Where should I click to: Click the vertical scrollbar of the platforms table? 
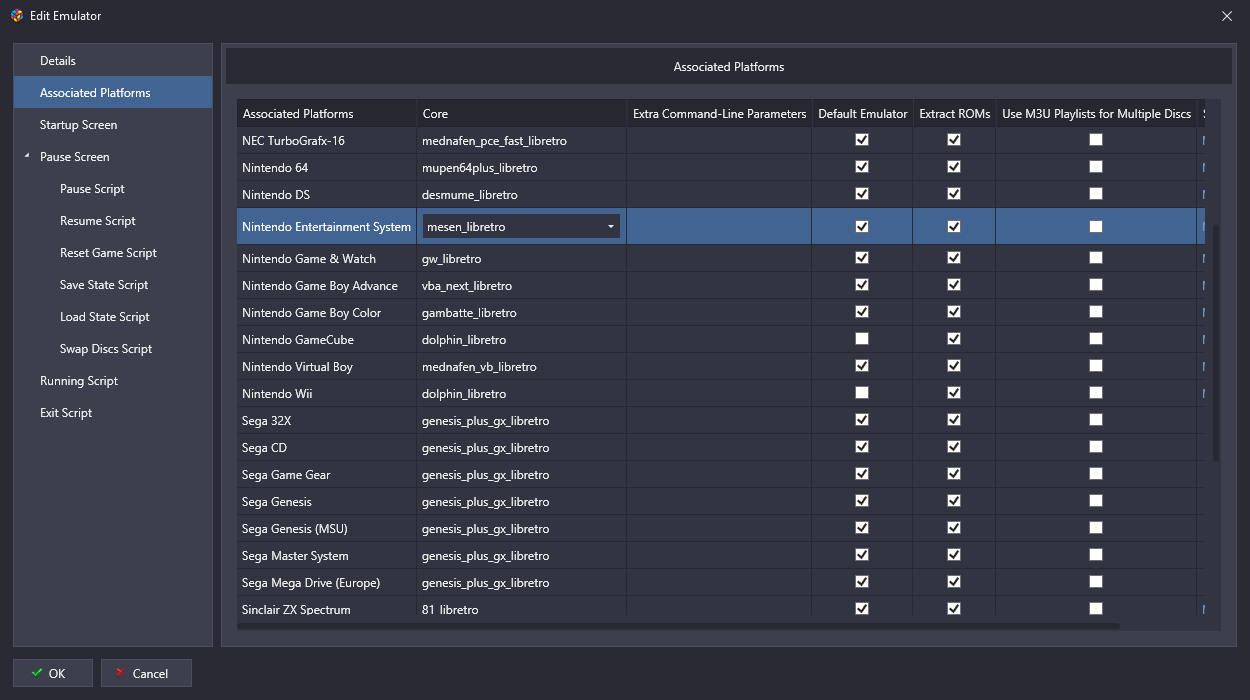click(1216, 342)
